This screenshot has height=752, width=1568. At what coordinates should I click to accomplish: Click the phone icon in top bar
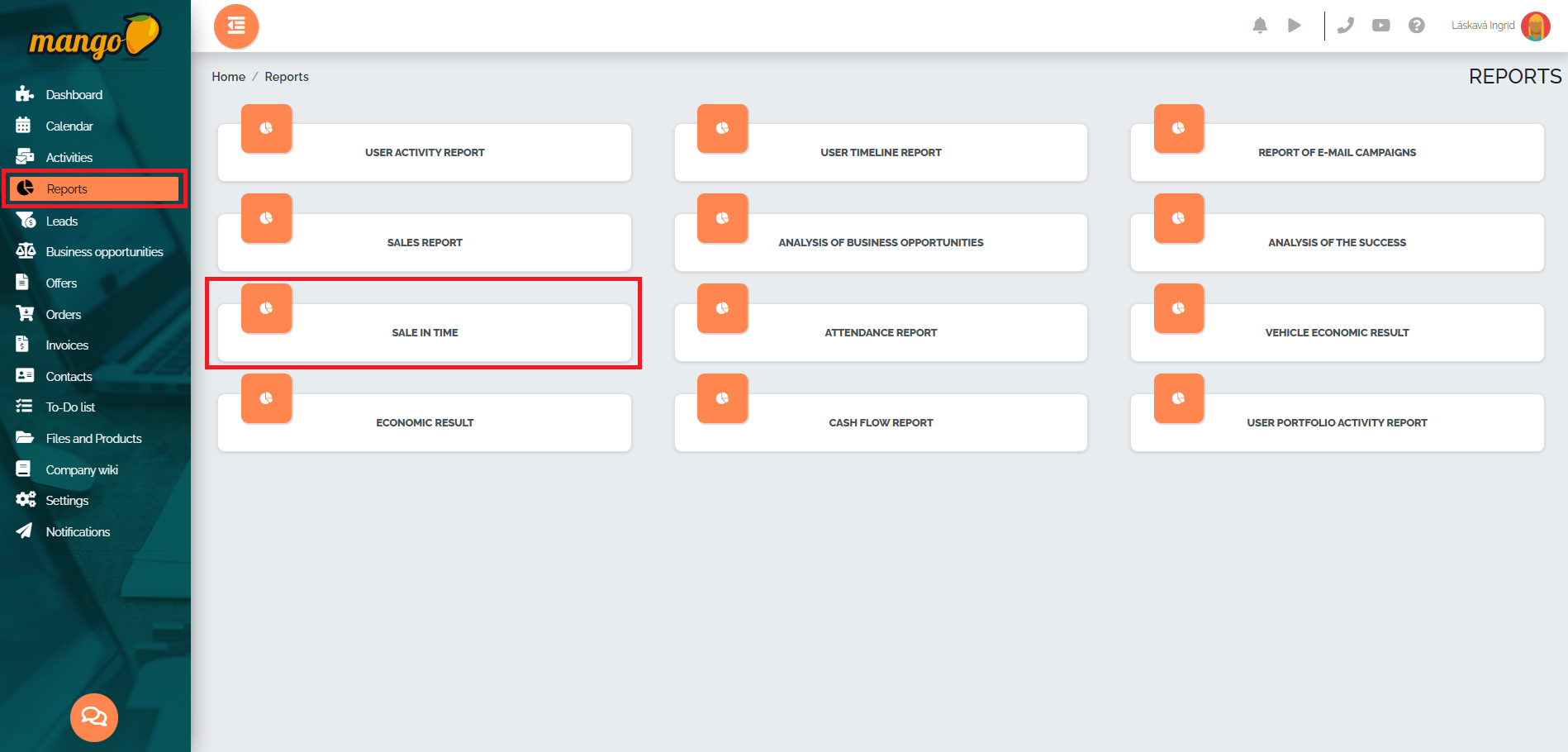pos(1346,26)
